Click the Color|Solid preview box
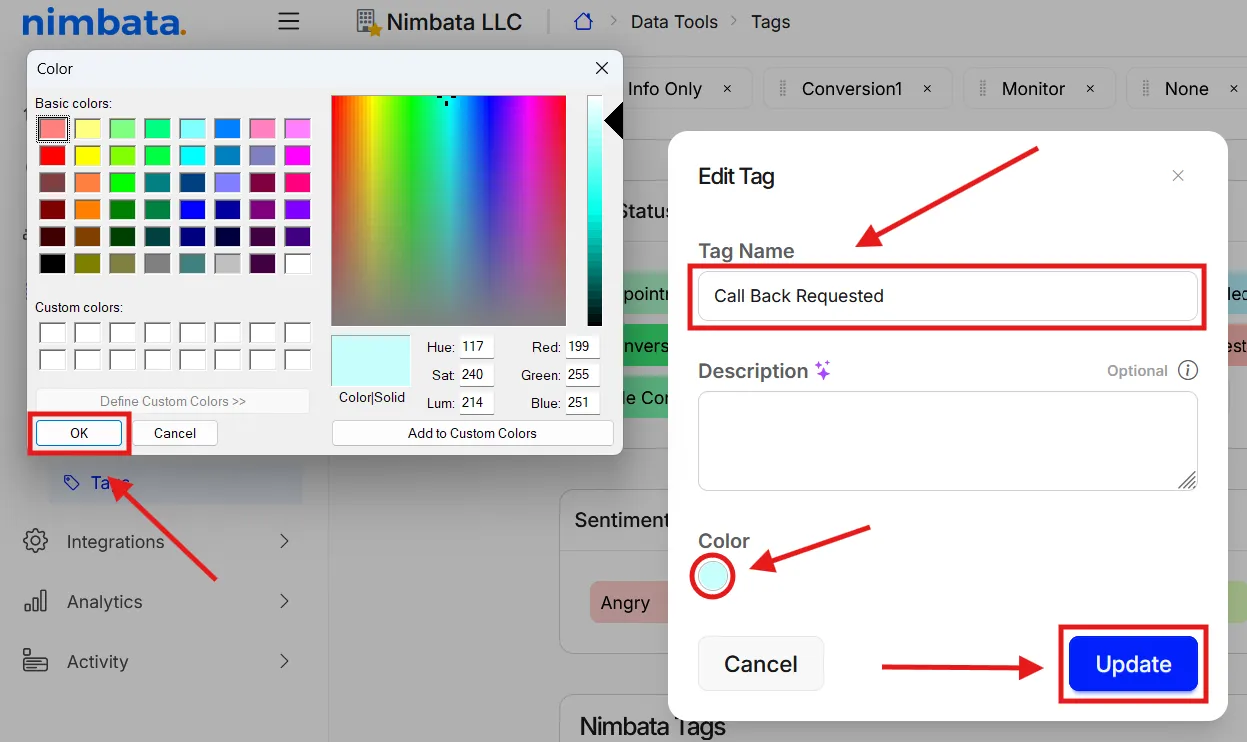 tap(371, 361)
